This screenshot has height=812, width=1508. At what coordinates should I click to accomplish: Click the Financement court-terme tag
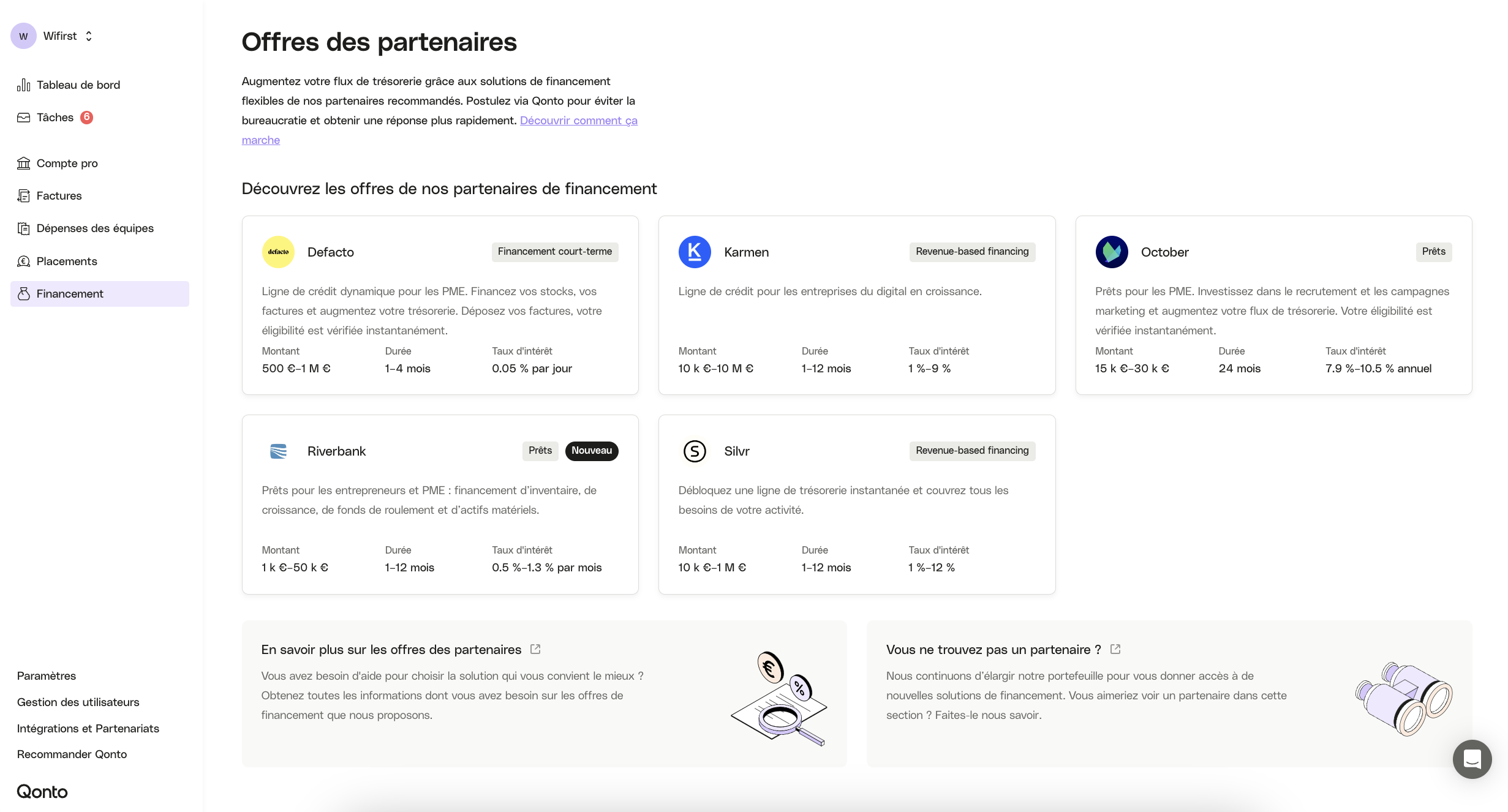[x=555, y=252]
